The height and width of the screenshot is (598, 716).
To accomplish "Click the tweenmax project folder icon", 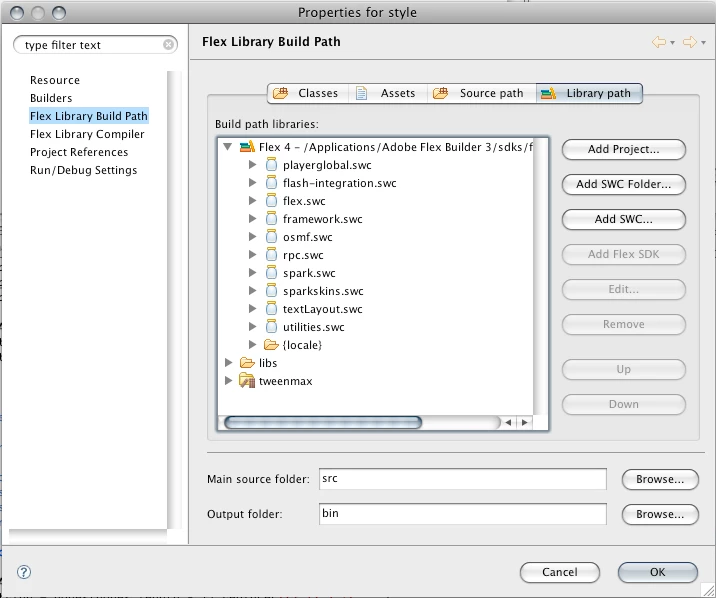I will pos(247,381).
